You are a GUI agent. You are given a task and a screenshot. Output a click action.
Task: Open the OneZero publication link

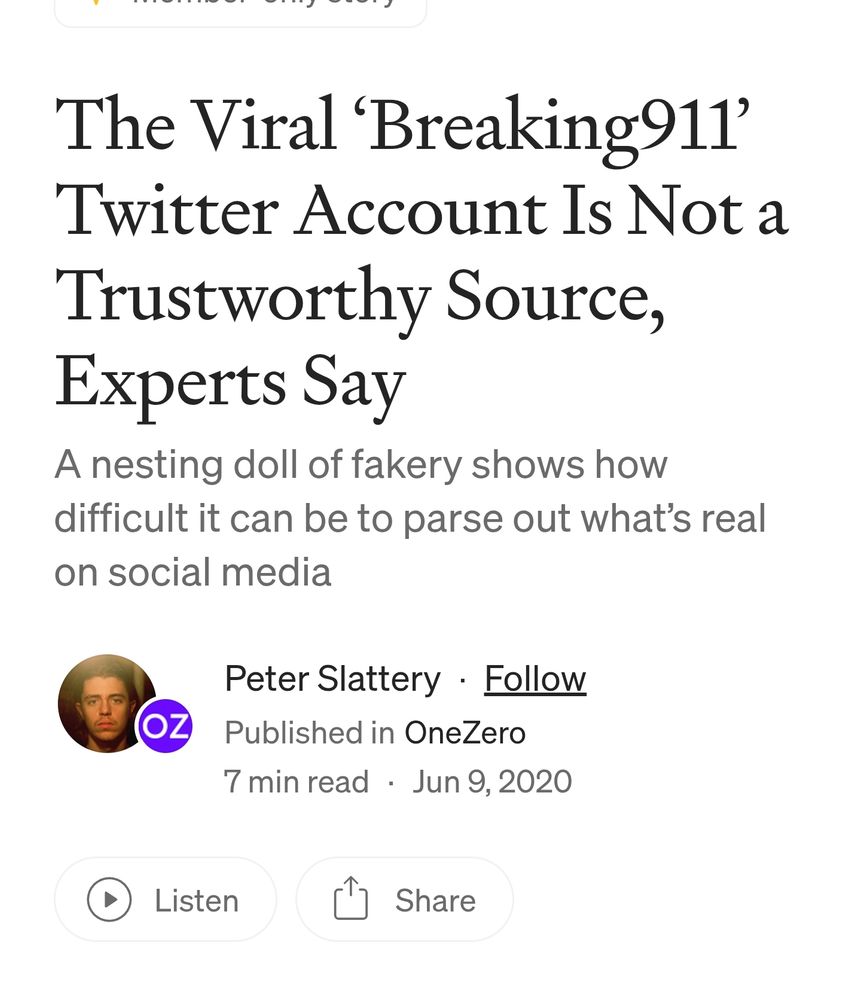(x=465, y=733)
